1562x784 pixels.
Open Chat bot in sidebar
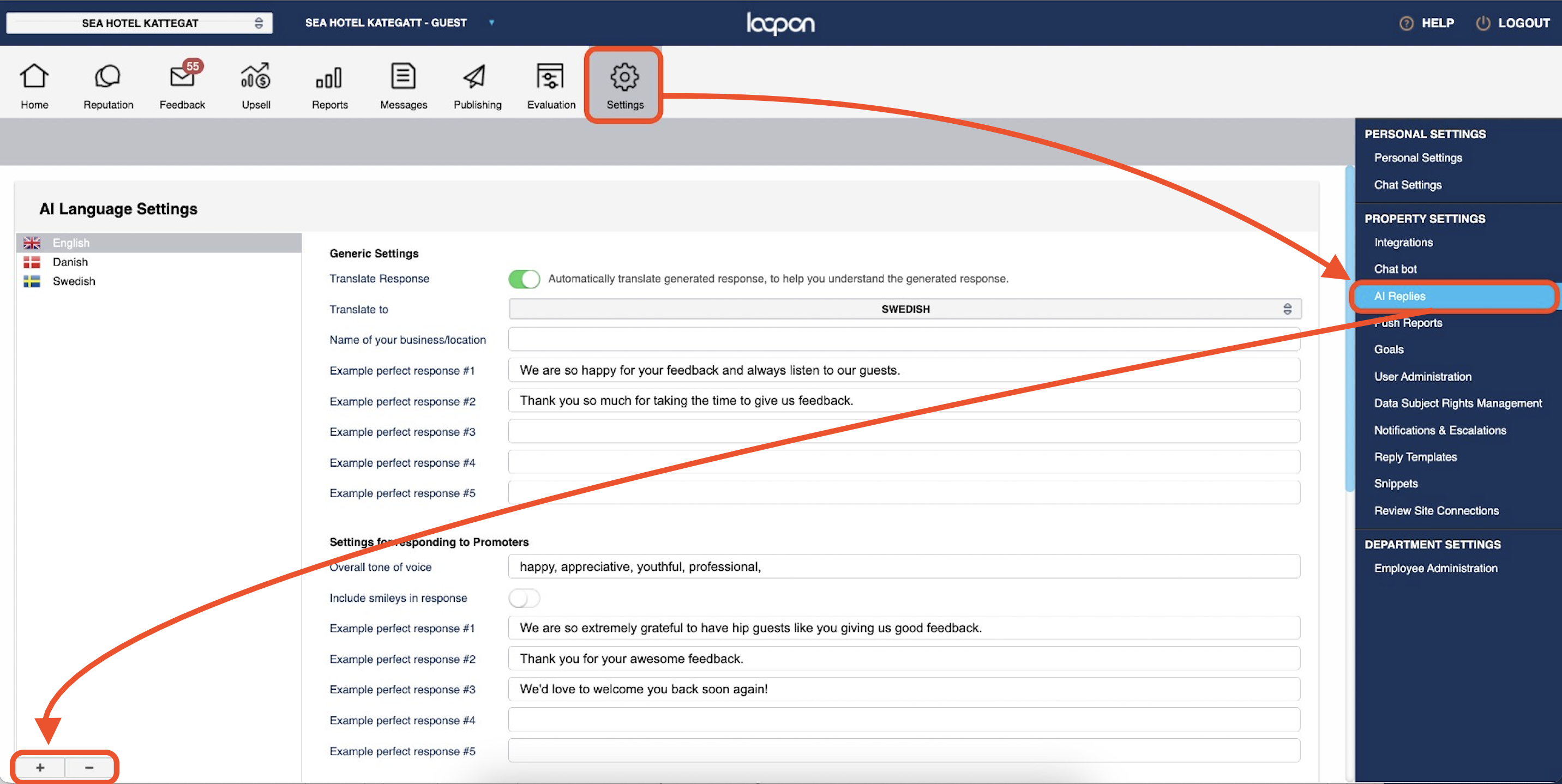(1395, 269)
